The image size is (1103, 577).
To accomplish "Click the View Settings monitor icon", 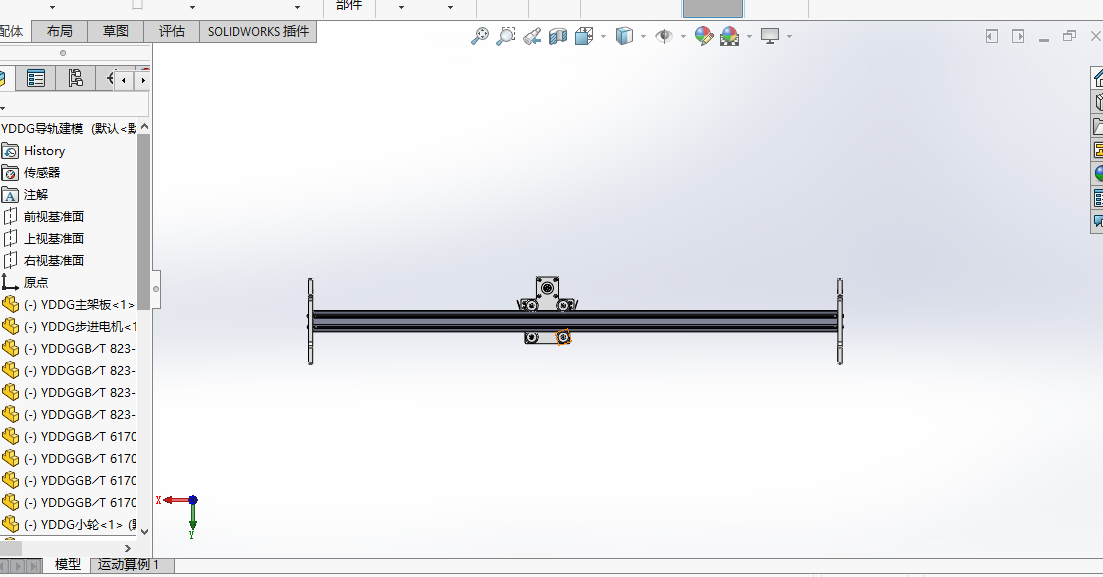I will click(770, 36).
